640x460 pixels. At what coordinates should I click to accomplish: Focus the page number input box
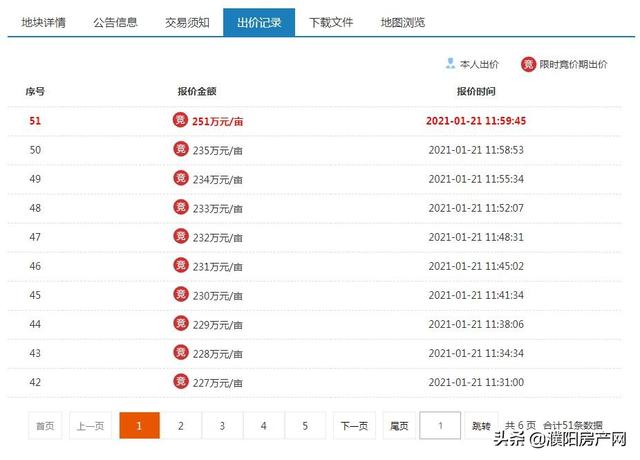coord(440,425)
